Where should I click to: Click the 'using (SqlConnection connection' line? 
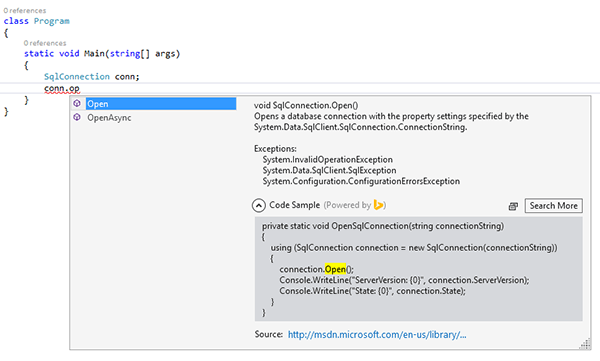click(414, 248)
